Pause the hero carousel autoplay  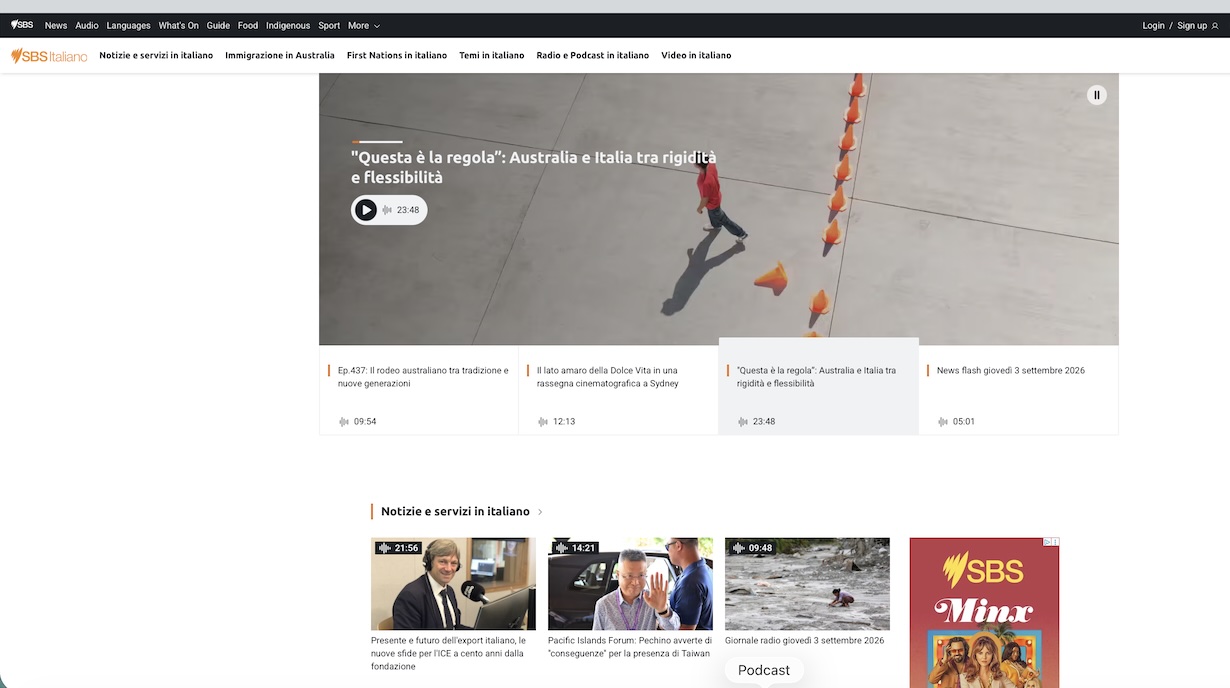[1097, 95]
